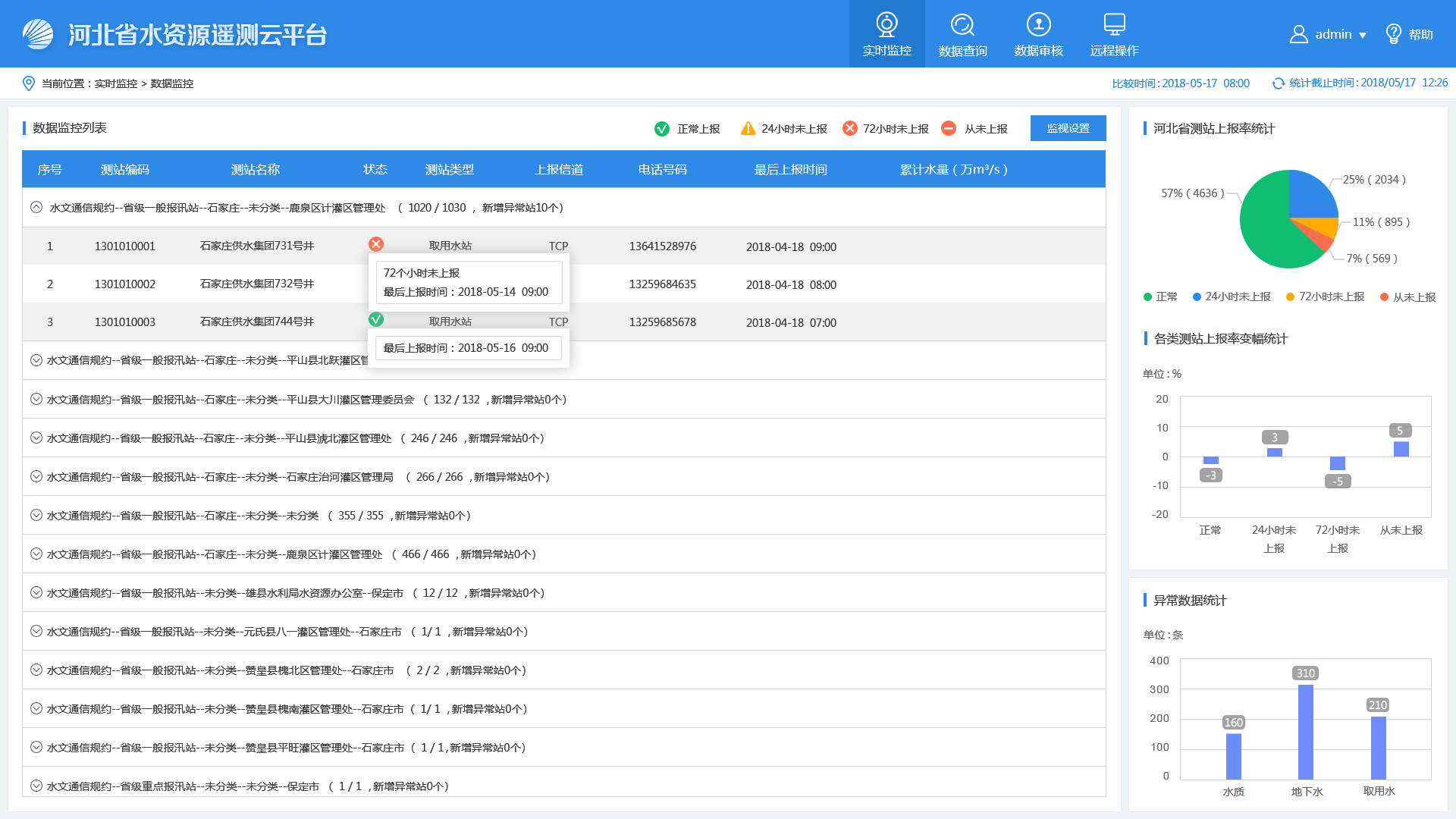Click the 24小时未上报 warning triangle icon
Image resolution: width=1456 pixels, height=819 pixels.
tap(748, 128)
